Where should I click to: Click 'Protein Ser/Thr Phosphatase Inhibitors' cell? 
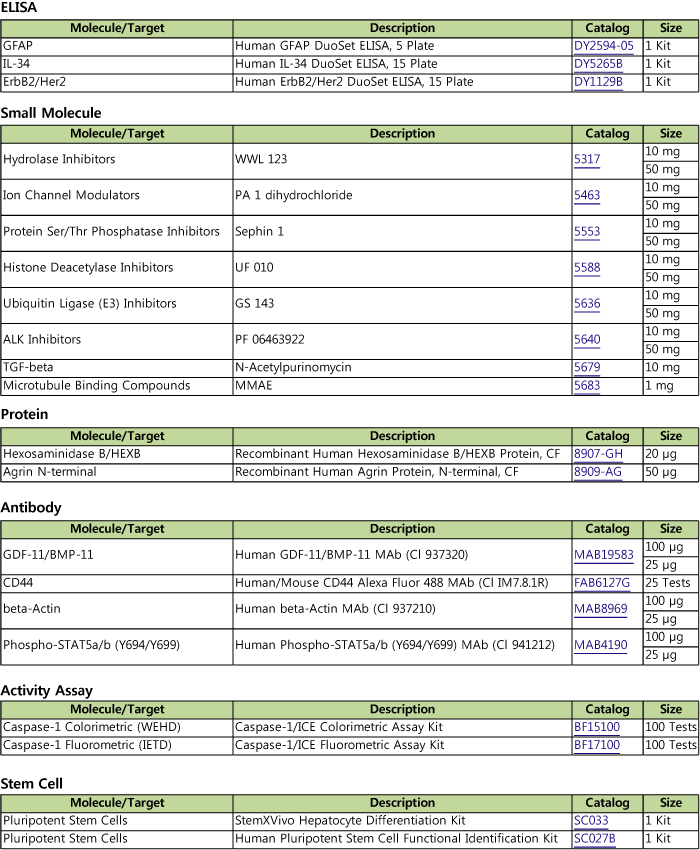tap(117, 233)
